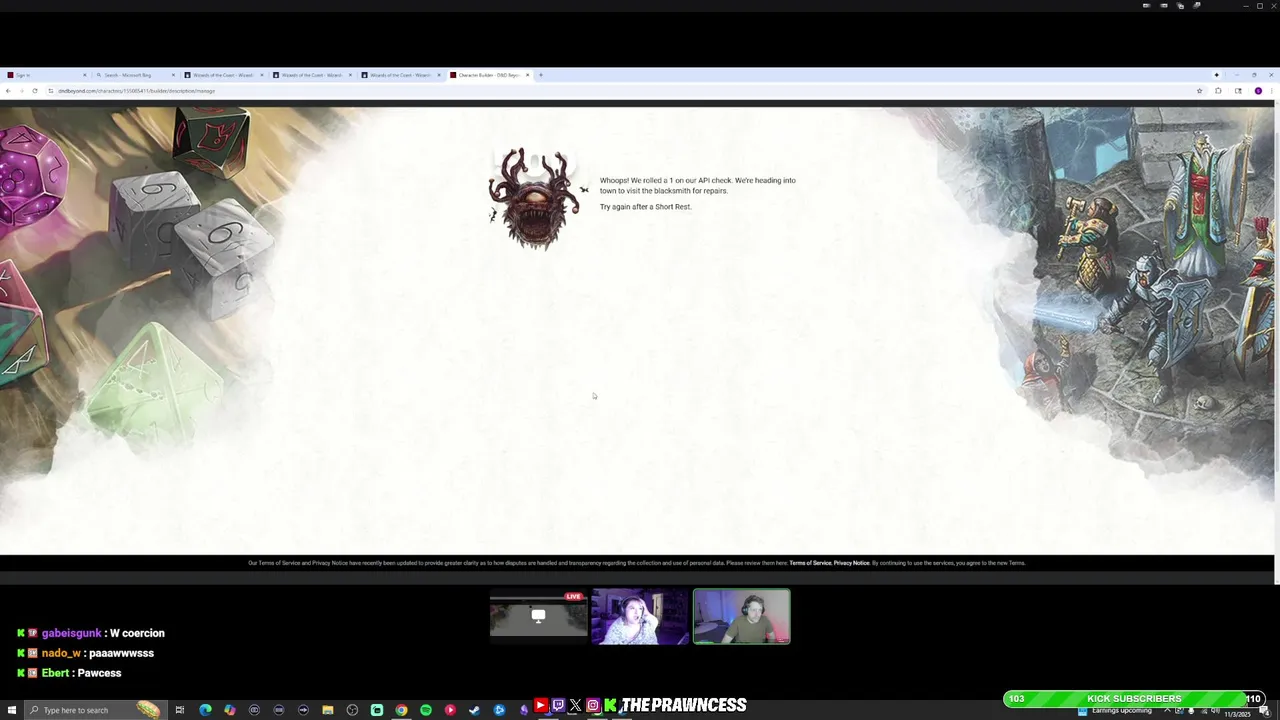Bookmark this page with the star icon
Viewport: 1280px width, 720px height.
[x=1199, y=91]
